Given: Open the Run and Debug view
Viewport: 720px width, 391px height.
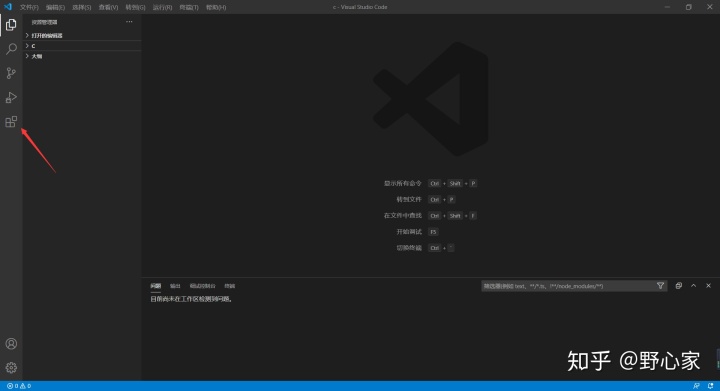Looking at the screenshot, I should 11,97.
